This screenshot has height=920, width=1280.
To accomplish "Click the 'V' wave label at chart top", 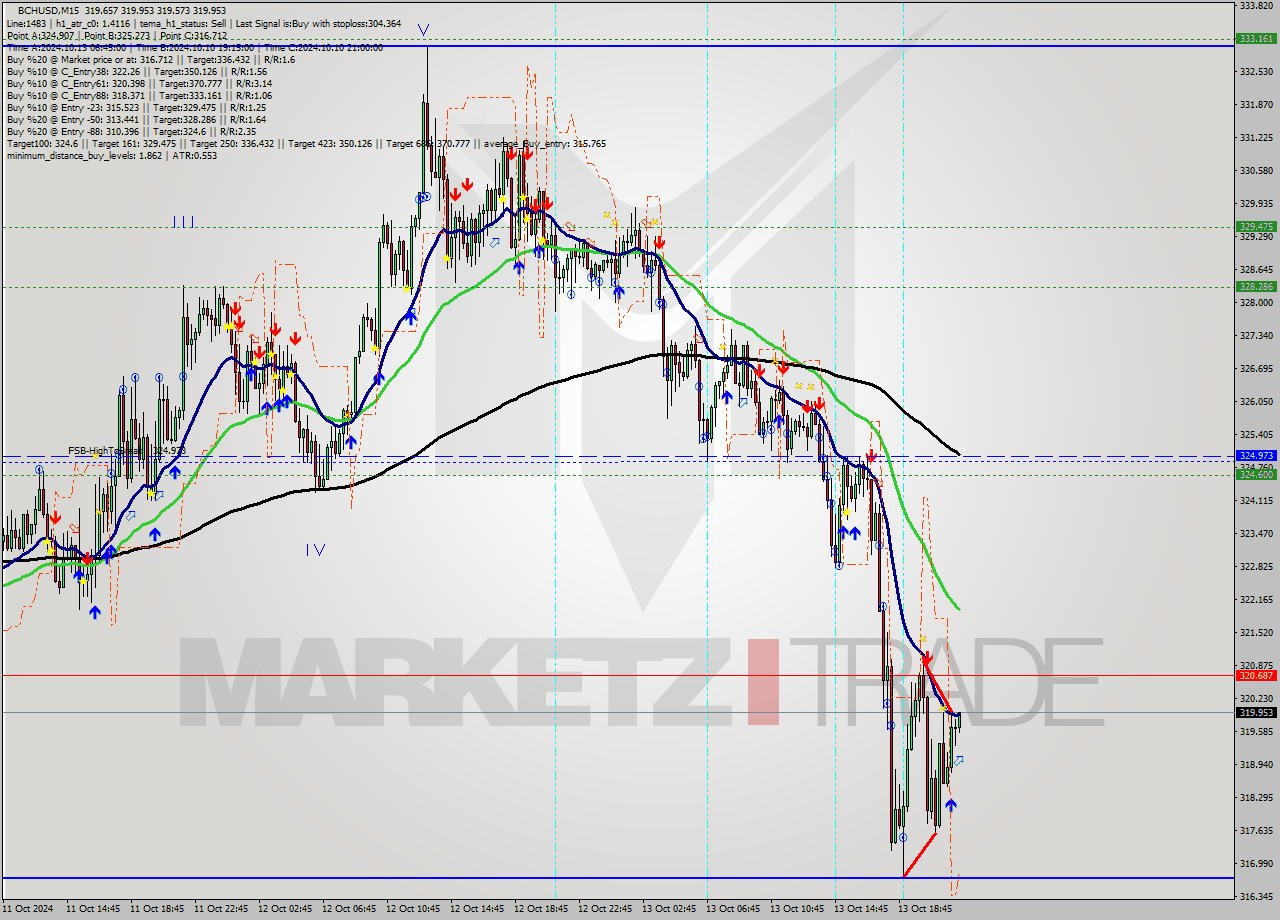I will pyautogui.click(x=424, y=30).
